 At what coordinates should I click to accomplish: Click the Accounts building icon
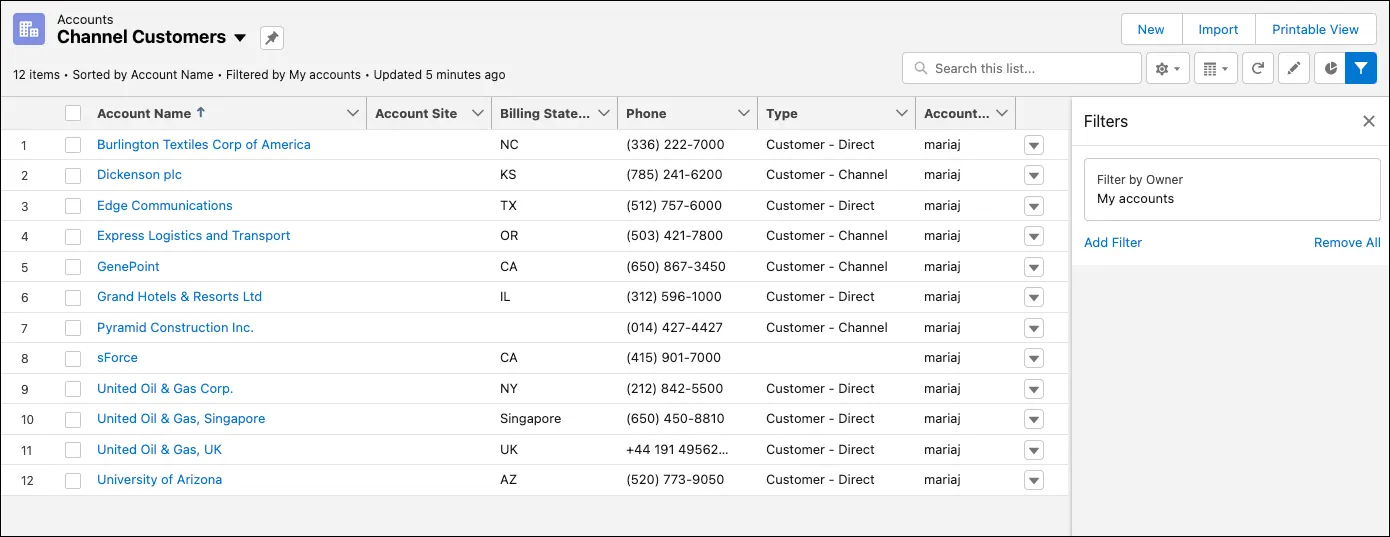coord(29,29)
